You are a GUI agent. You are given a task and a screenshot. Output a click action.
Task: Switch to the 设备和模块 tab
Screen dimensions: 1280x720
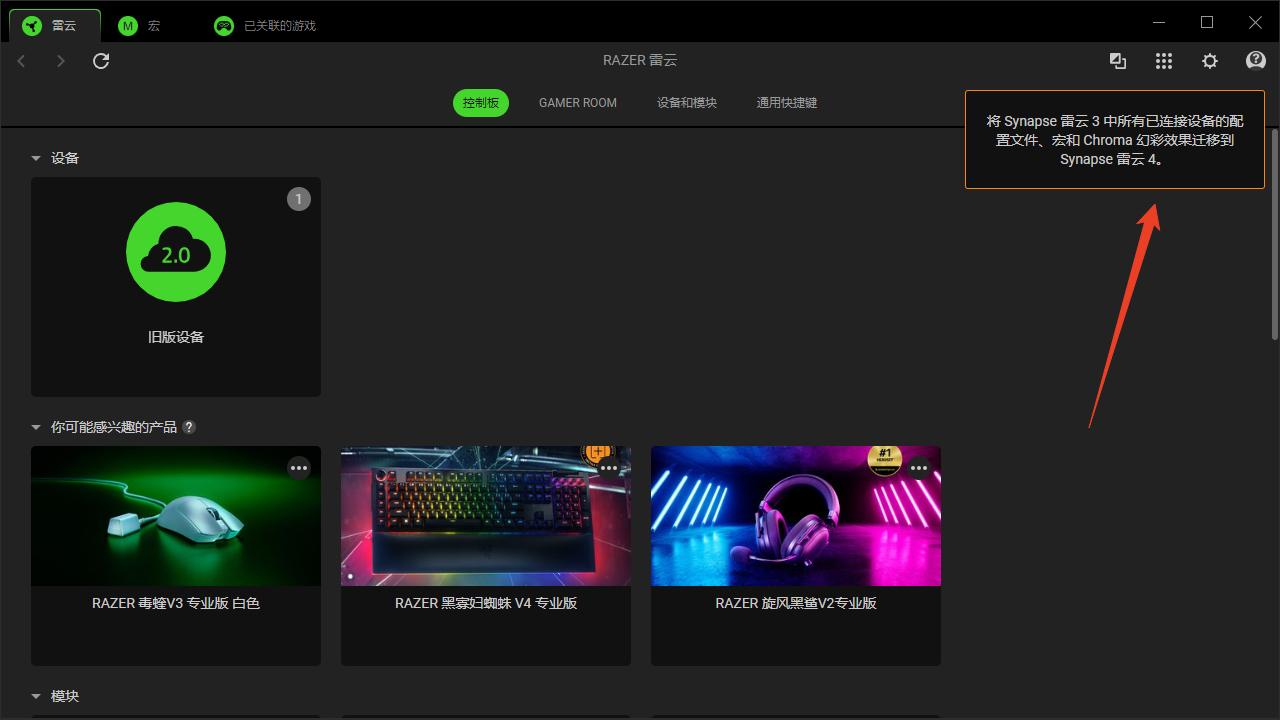[686, 103]
